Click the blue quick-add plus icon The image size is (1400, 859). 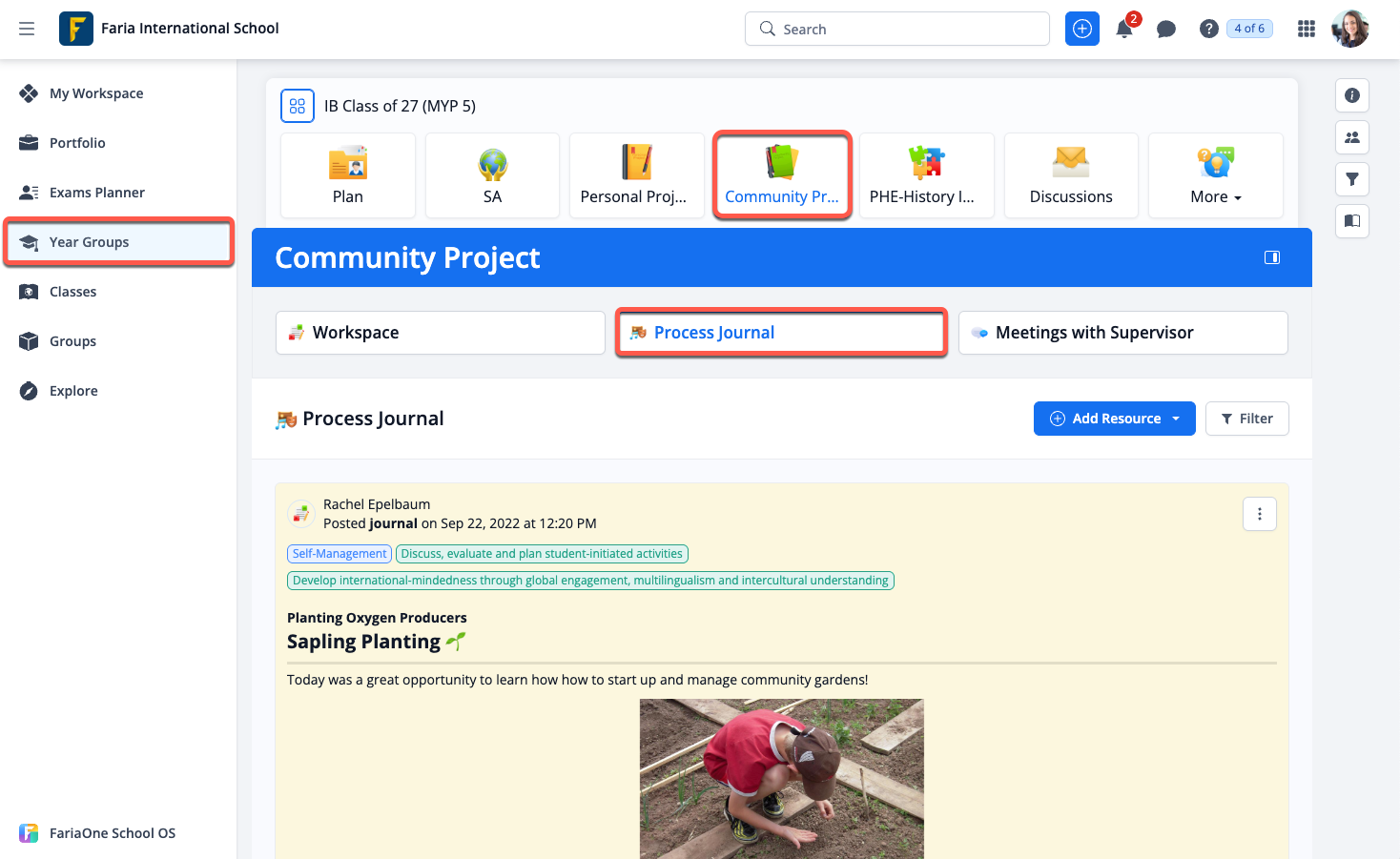(1081, 29)
